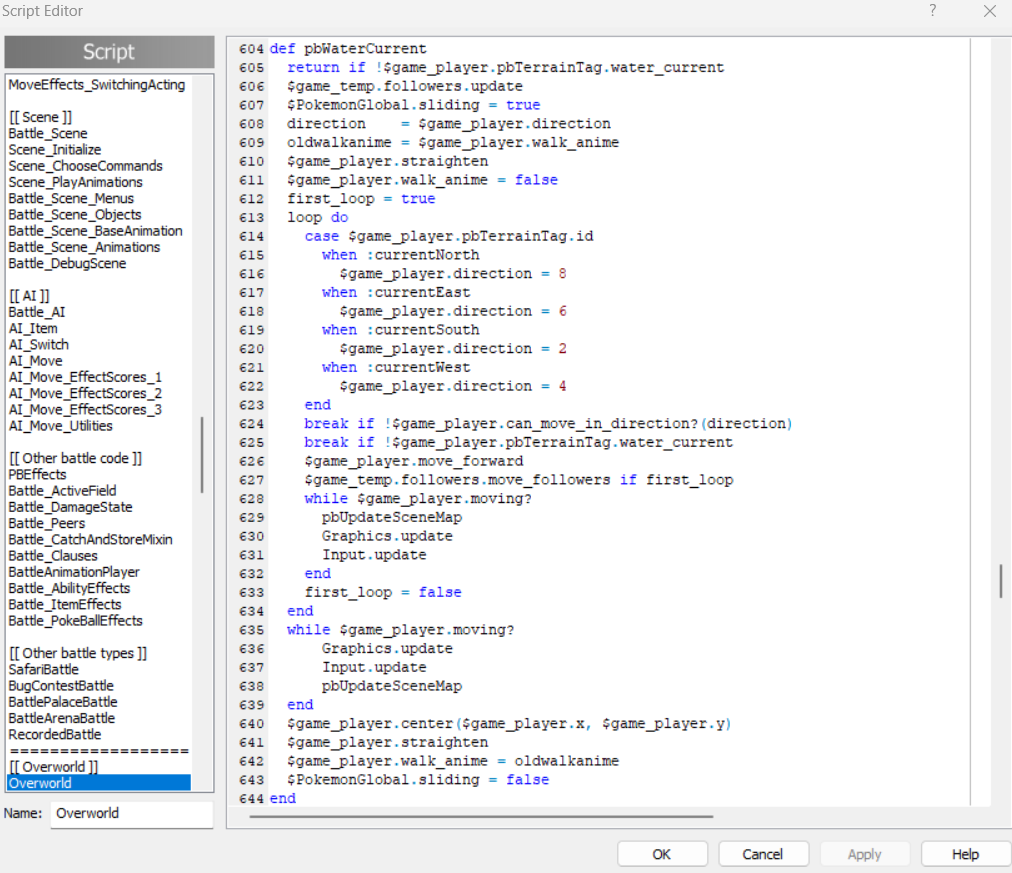Open the RecordedBattle script
Screen dimensions: 1012x873
click(55, 735)
